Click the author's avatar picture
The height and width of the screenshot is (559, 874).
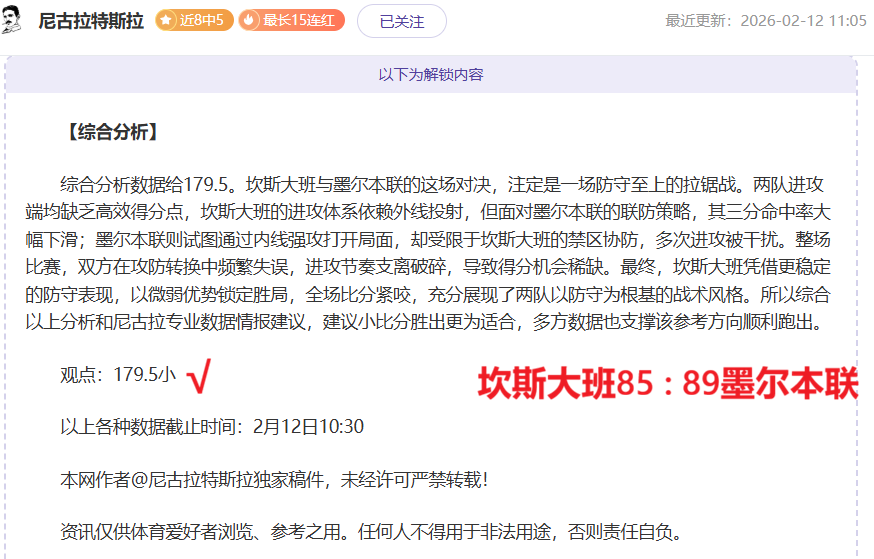click(13, 19)
